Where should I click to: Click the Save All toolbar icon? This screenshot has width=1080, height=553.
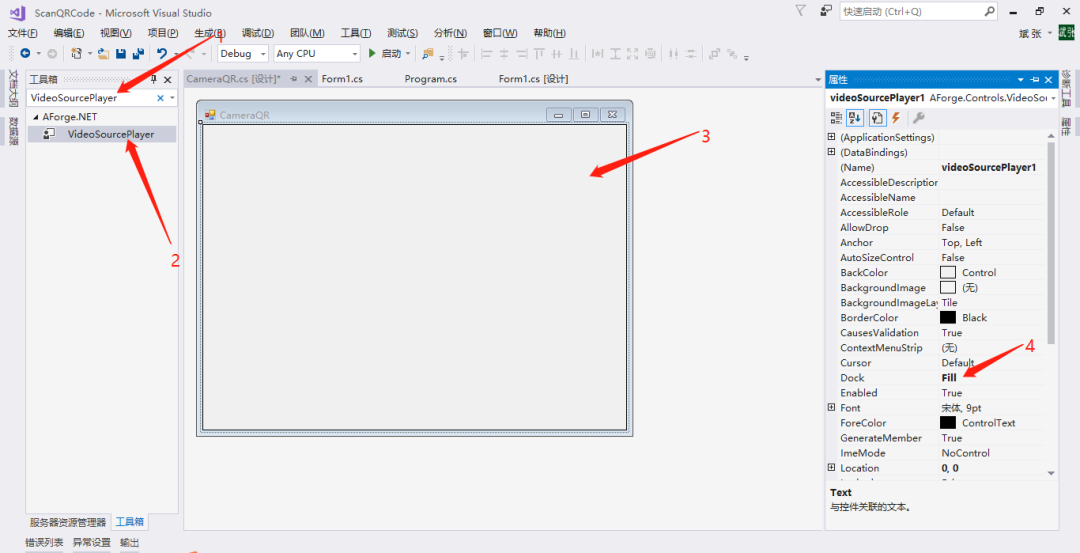(137, 54)
